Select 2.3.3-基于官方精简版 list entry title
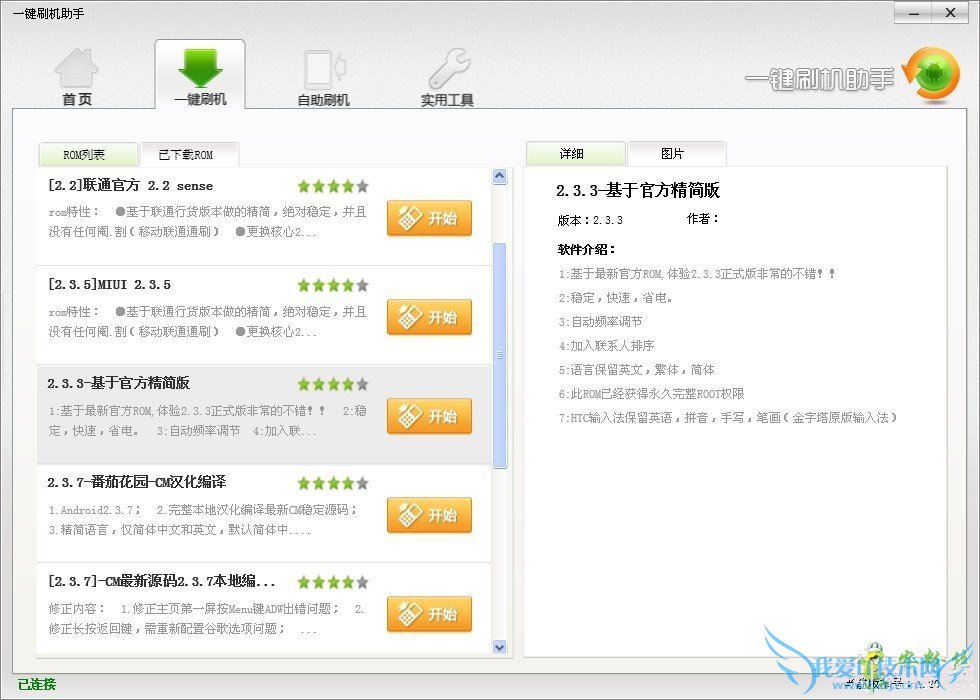Screen dimensions: 980x700 pos(118,383)
